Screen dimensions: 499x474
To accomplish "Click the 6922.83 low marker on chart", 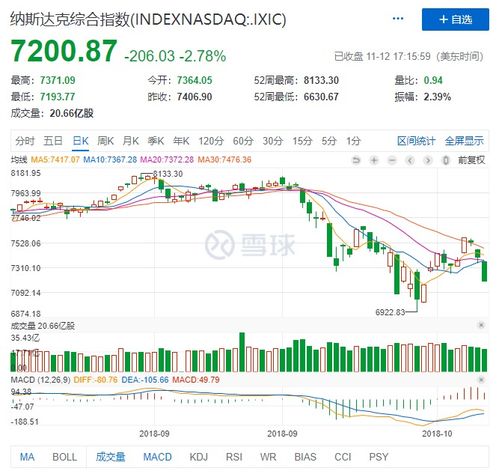I will tap(390, 312).
